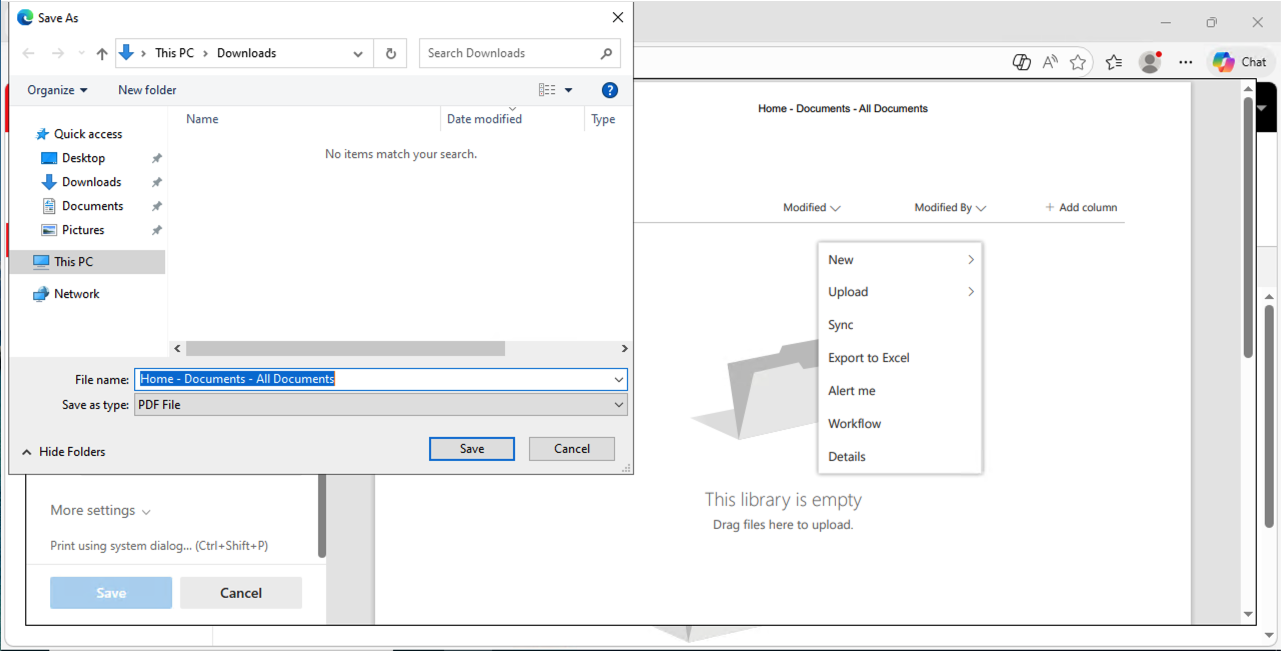The image size is (1281, 651).
Task: Click Print using system dialog link
Action: [x=159, y=546]
